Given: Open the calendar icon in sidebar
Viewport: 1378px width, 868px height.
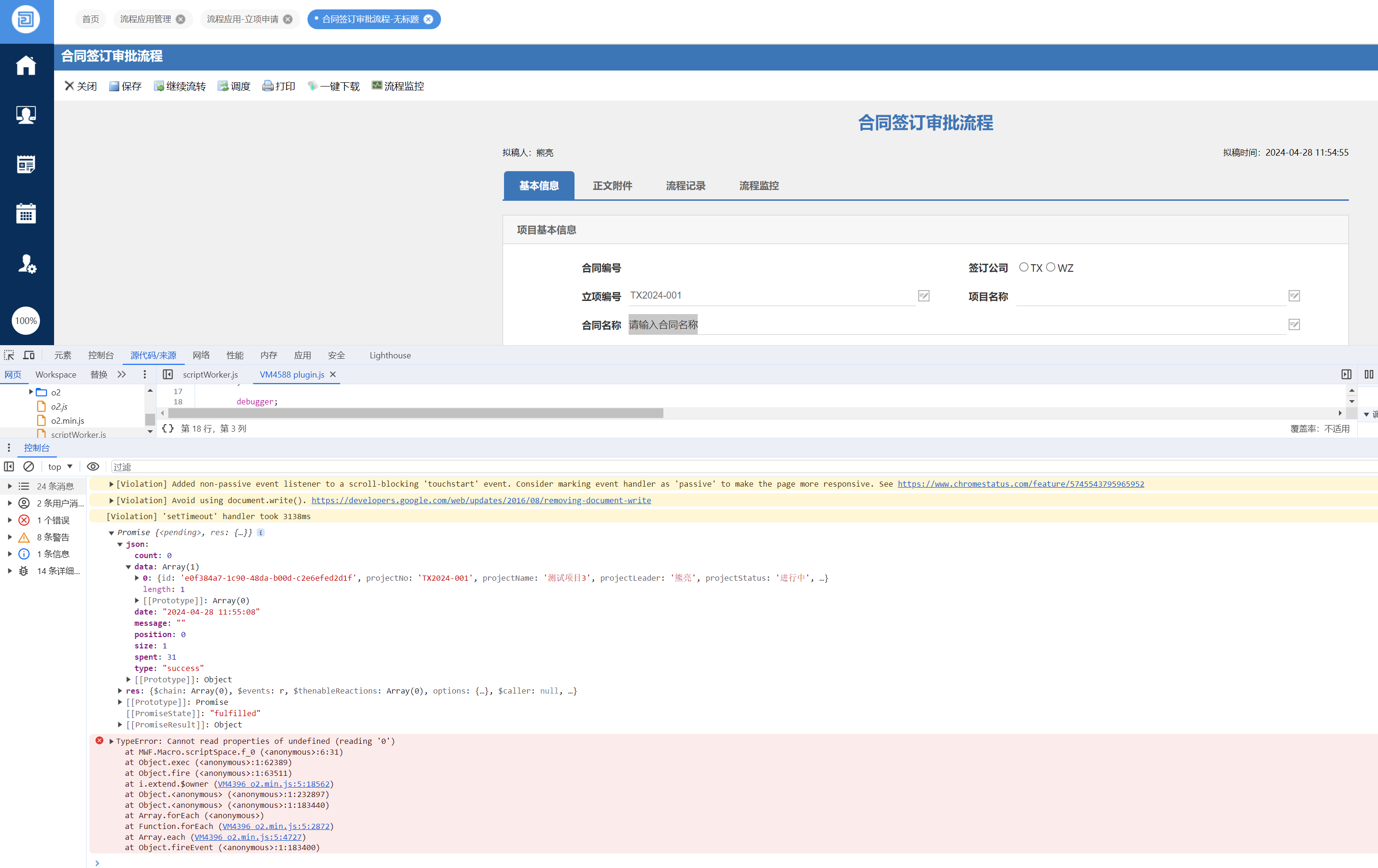Looking at the screenshot, I should pos(26,213).
